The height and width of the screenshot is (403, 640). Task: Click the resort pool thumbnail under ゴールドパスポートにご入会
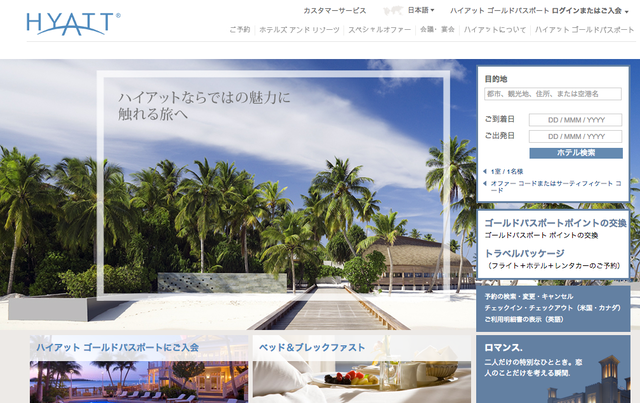pos(139,382)
